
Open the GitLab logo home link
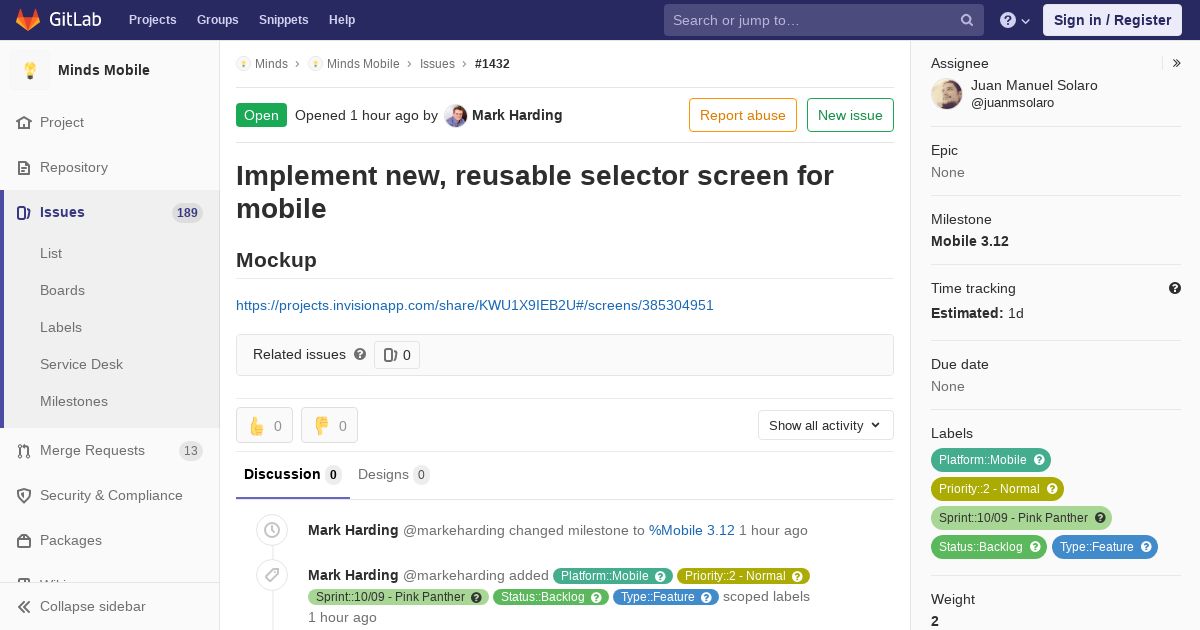(56, 20)
